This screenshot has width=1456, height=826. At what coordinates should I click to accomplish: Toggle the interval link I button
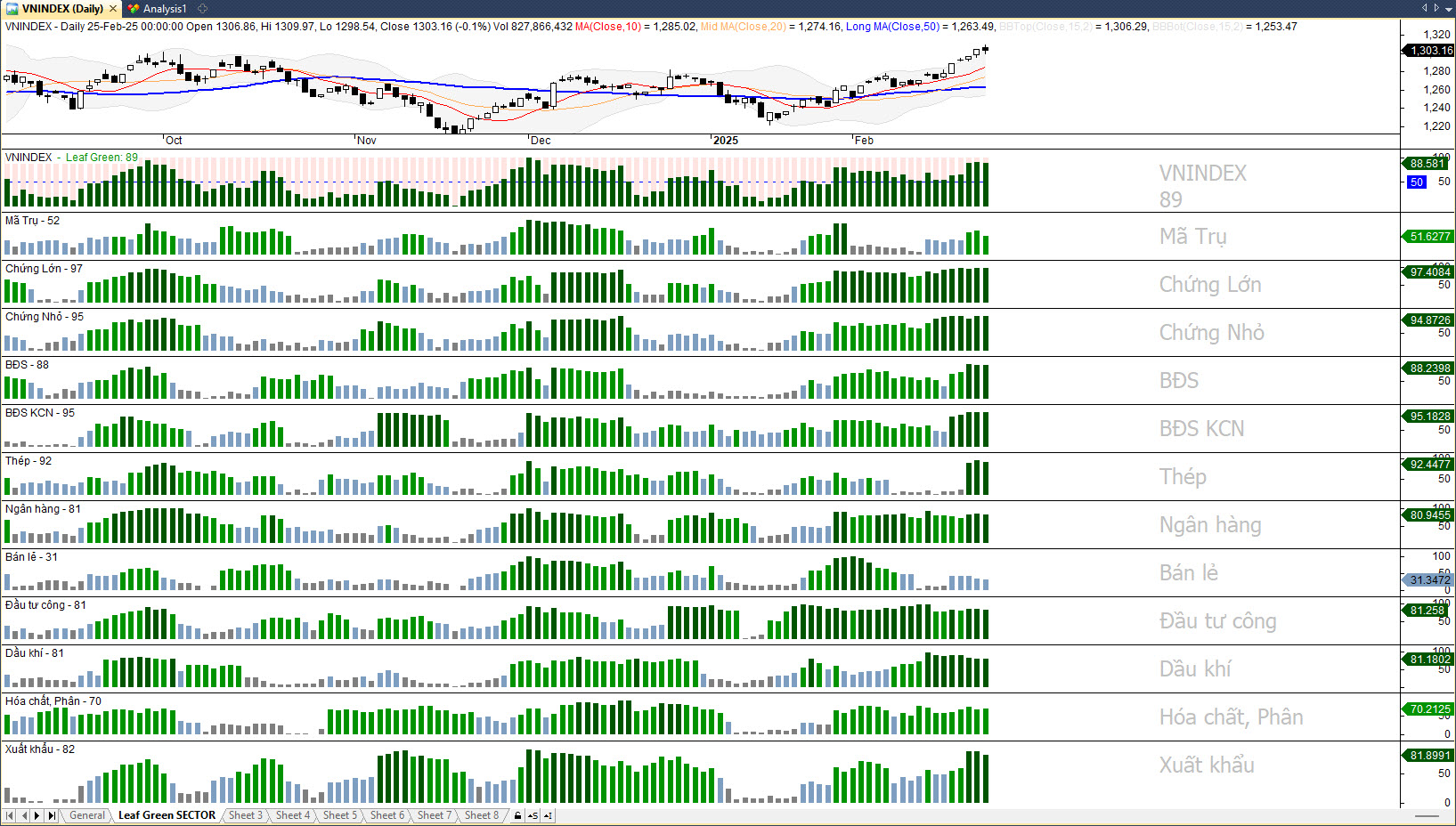pos(548,815)
